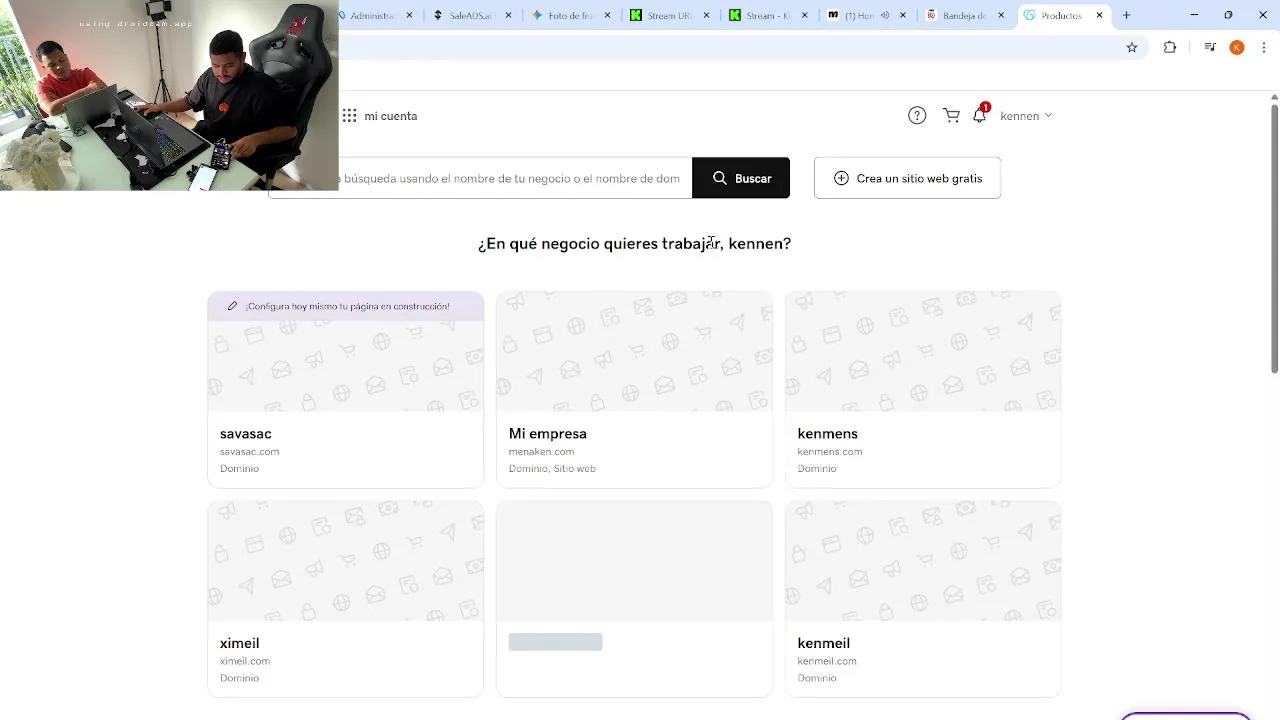
Task: Open the help question mark icon
Action: point(917,116)
